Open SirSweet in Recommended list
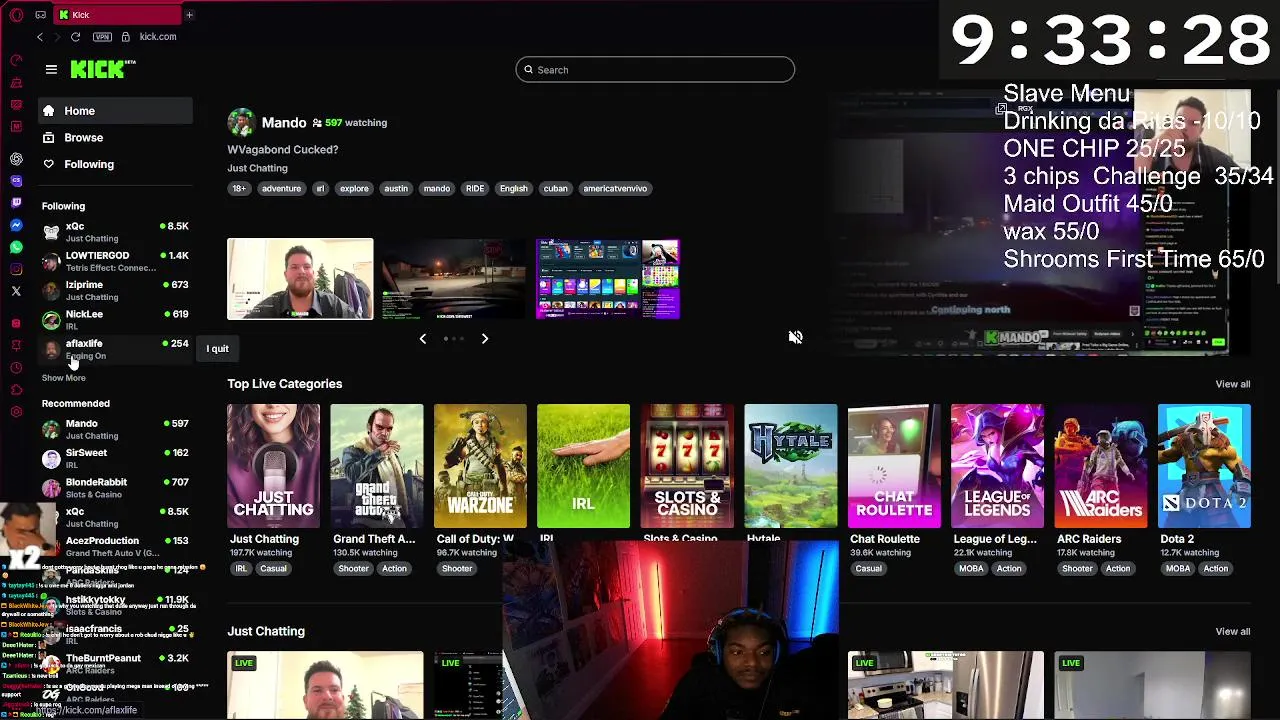1280x720 pixels. 115,458
